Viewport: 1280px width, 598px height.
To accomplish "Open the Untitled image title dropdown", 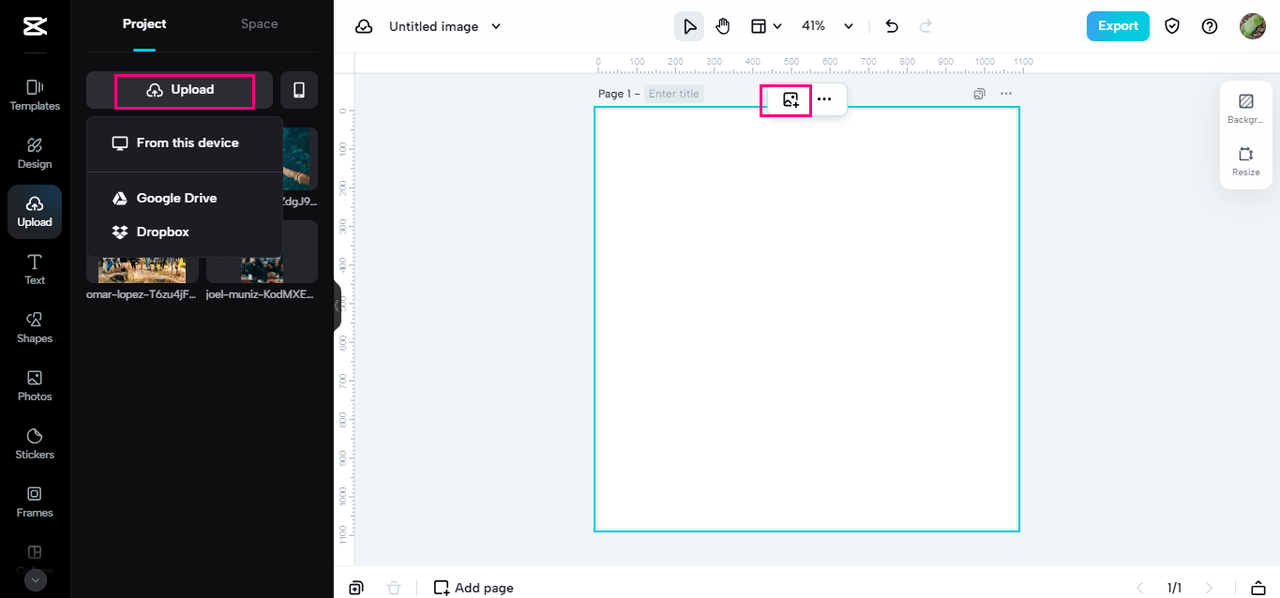I will [445, 26].
